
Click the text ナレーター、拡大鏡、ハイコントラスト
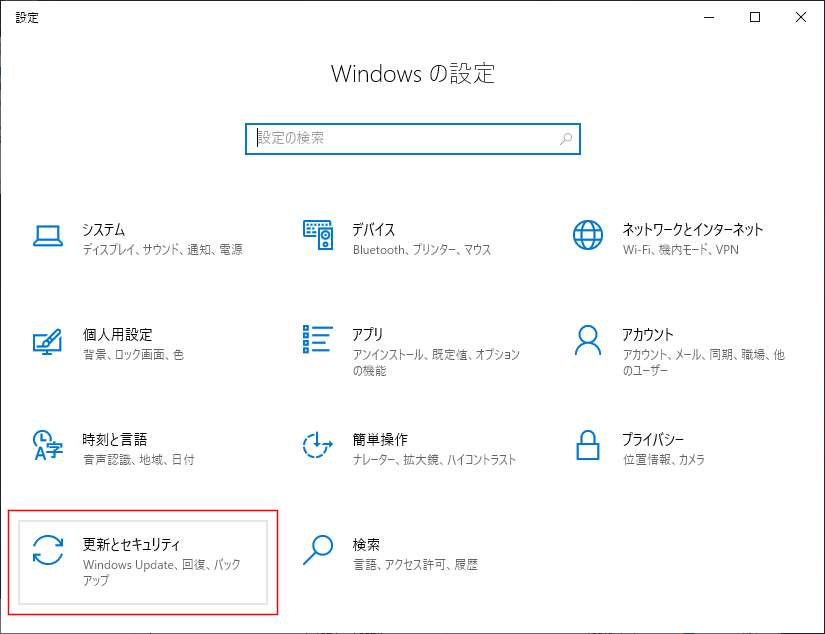click(x=435, y=460)
